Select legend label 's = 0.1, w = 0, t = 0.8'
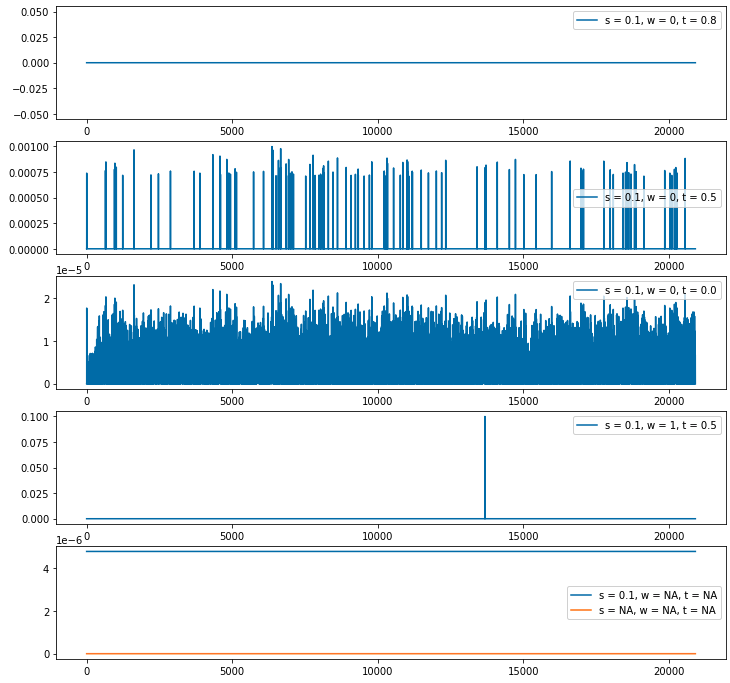 coord(660,20)
